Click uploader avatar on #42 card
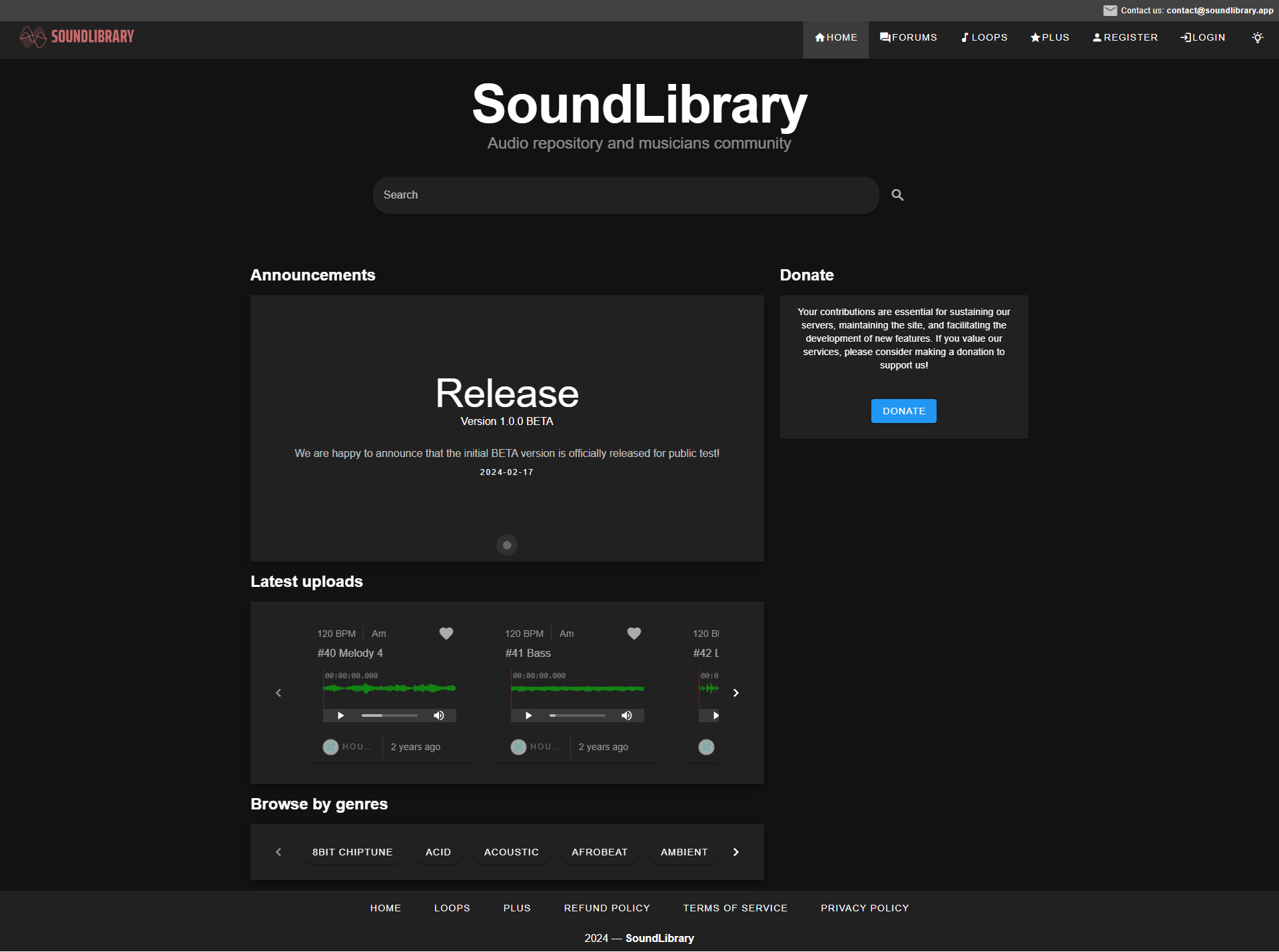Image resolution: width=1279 pixels, height=952 pixels. tap(706, 747)
